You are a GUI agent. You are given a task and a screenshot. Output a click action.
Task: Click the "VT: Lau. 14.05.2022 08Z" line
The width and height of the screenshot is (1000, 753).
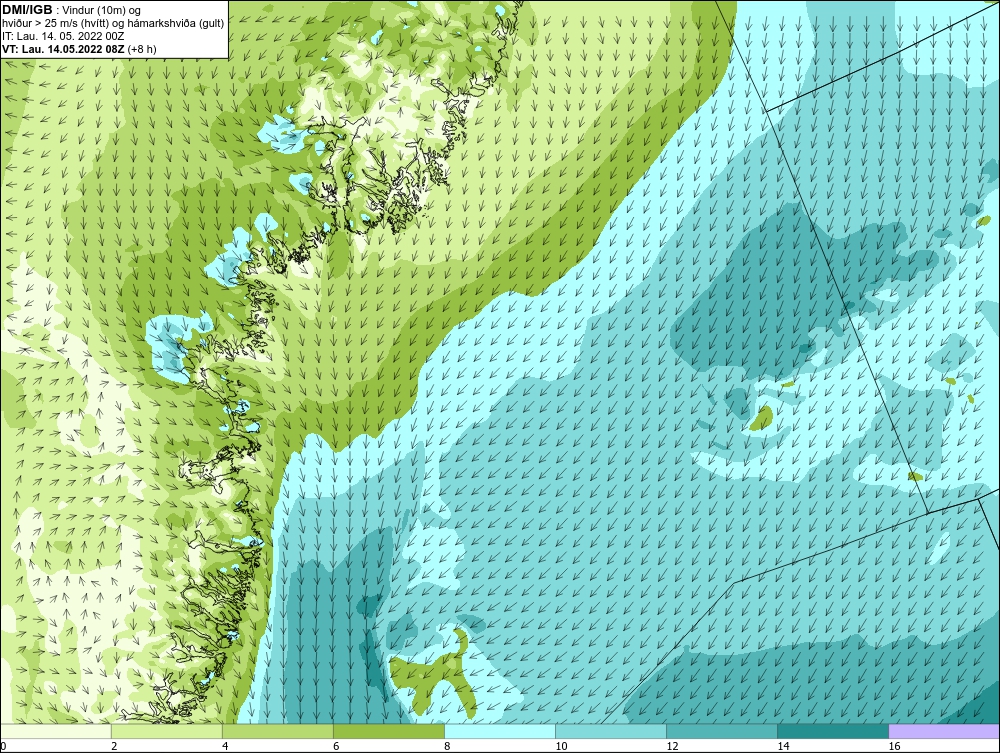click(x=62, y=49)
